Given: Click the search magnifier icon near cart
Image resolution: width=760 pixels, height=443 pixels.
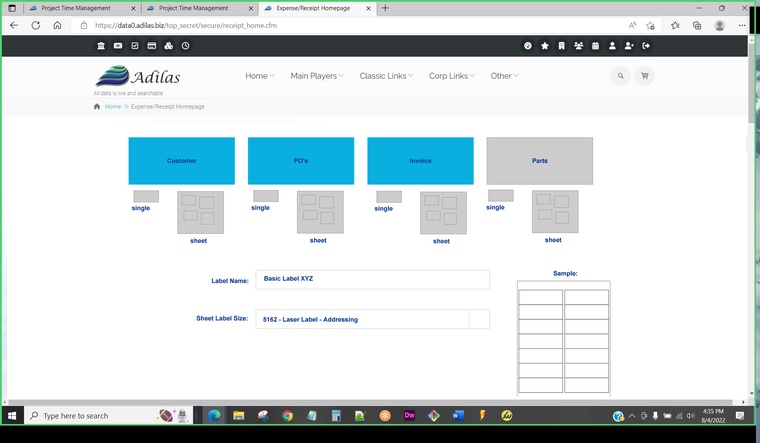Looking at the screenshot, I should (x=620, y=76).
